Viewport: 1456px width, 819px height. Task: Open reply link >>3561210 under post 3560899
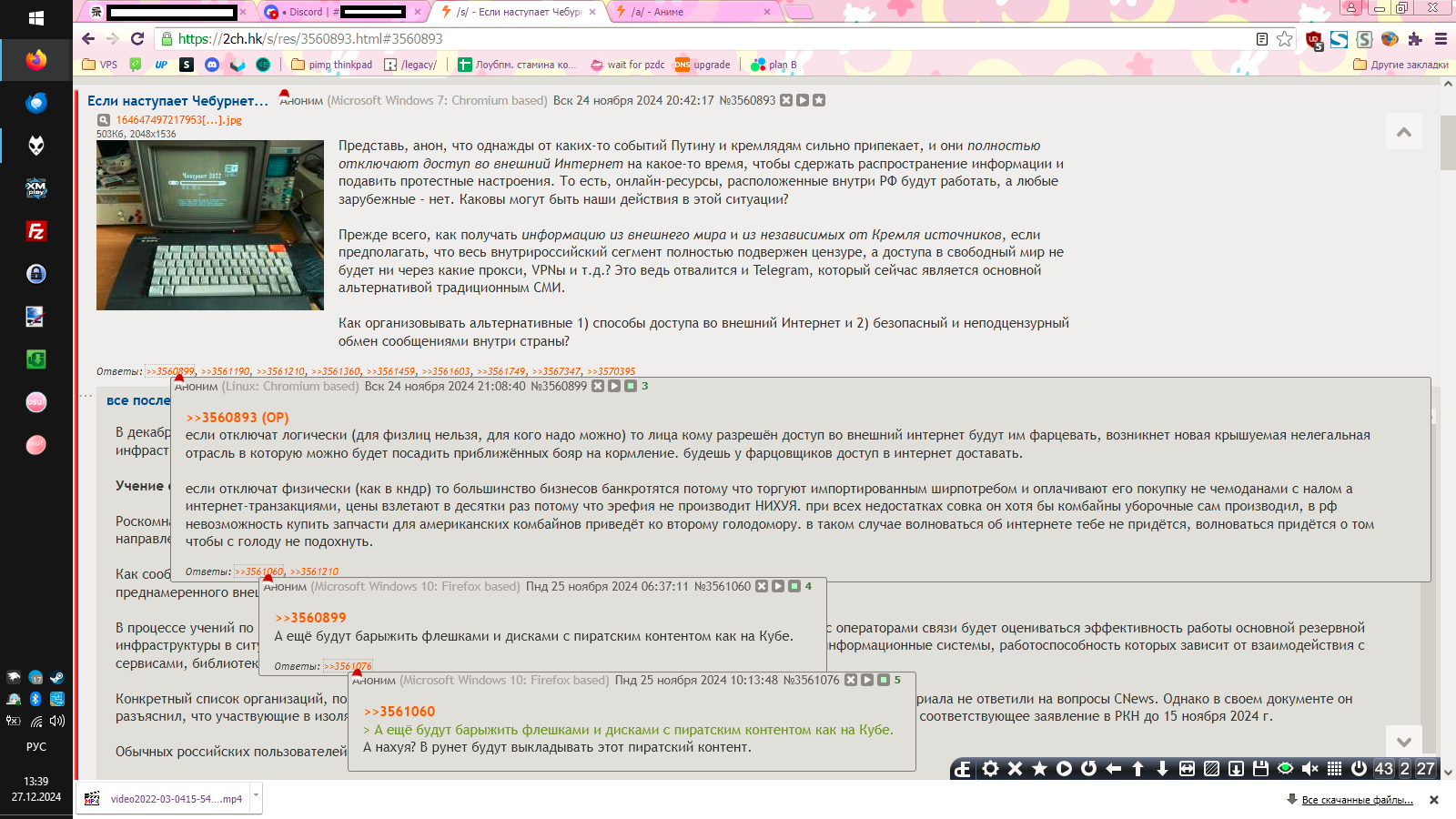click(314, 571)
